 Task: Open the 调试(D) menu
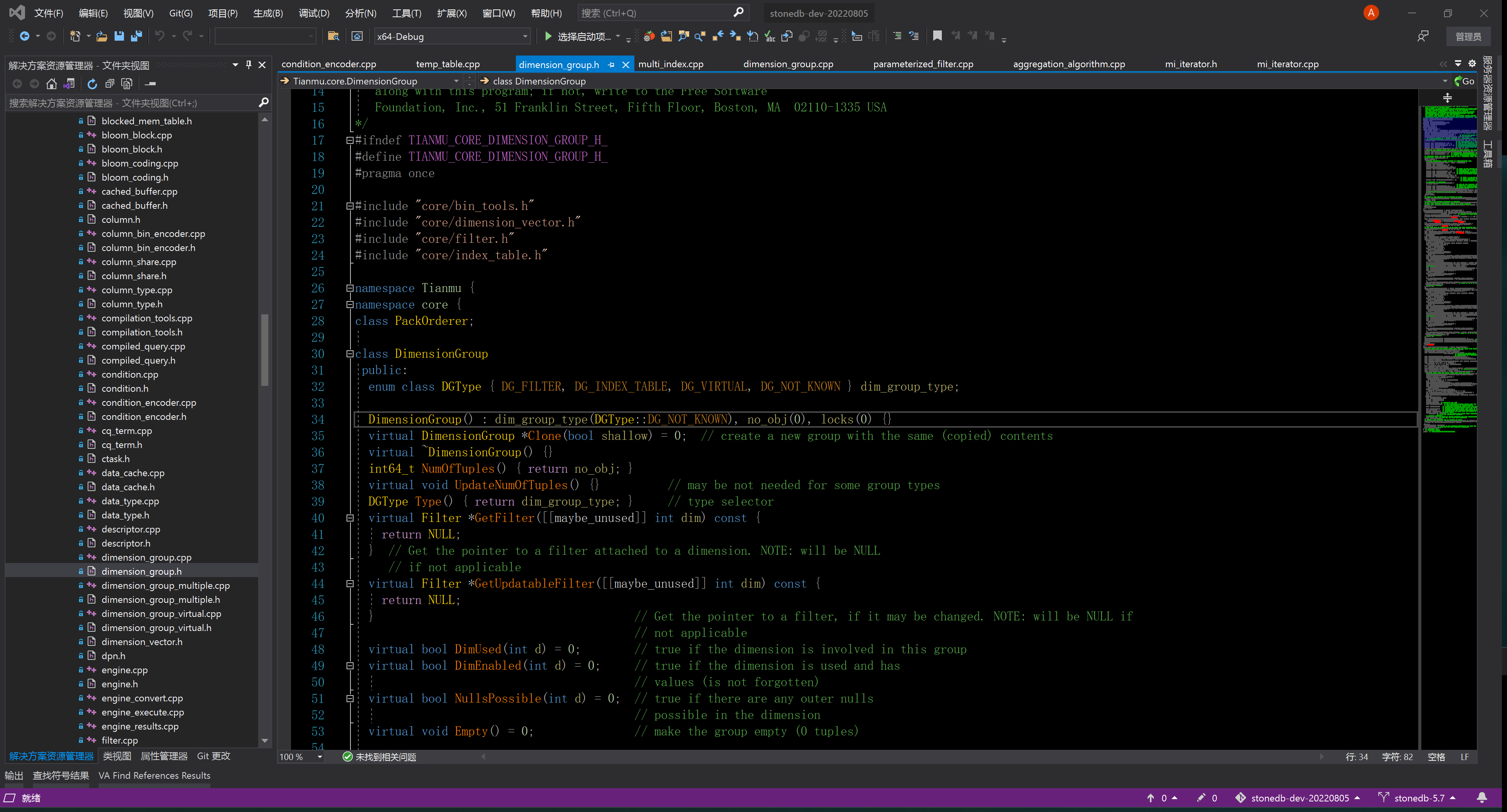tap(314, 13)
